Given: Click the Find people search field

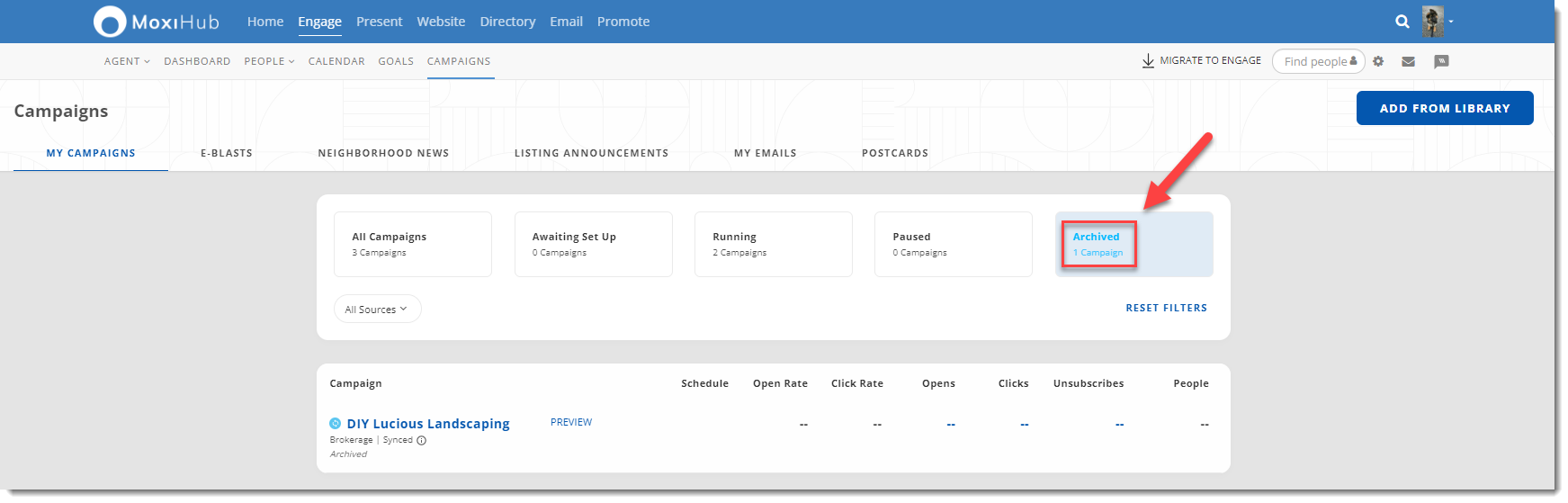Looking at the screenshot, I should tap(1314, 61).
